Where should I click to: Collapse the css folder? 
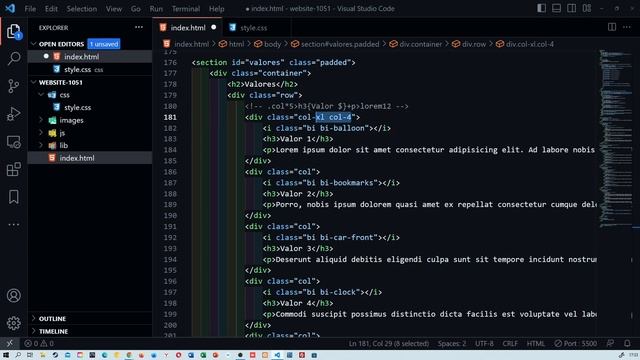41,95
